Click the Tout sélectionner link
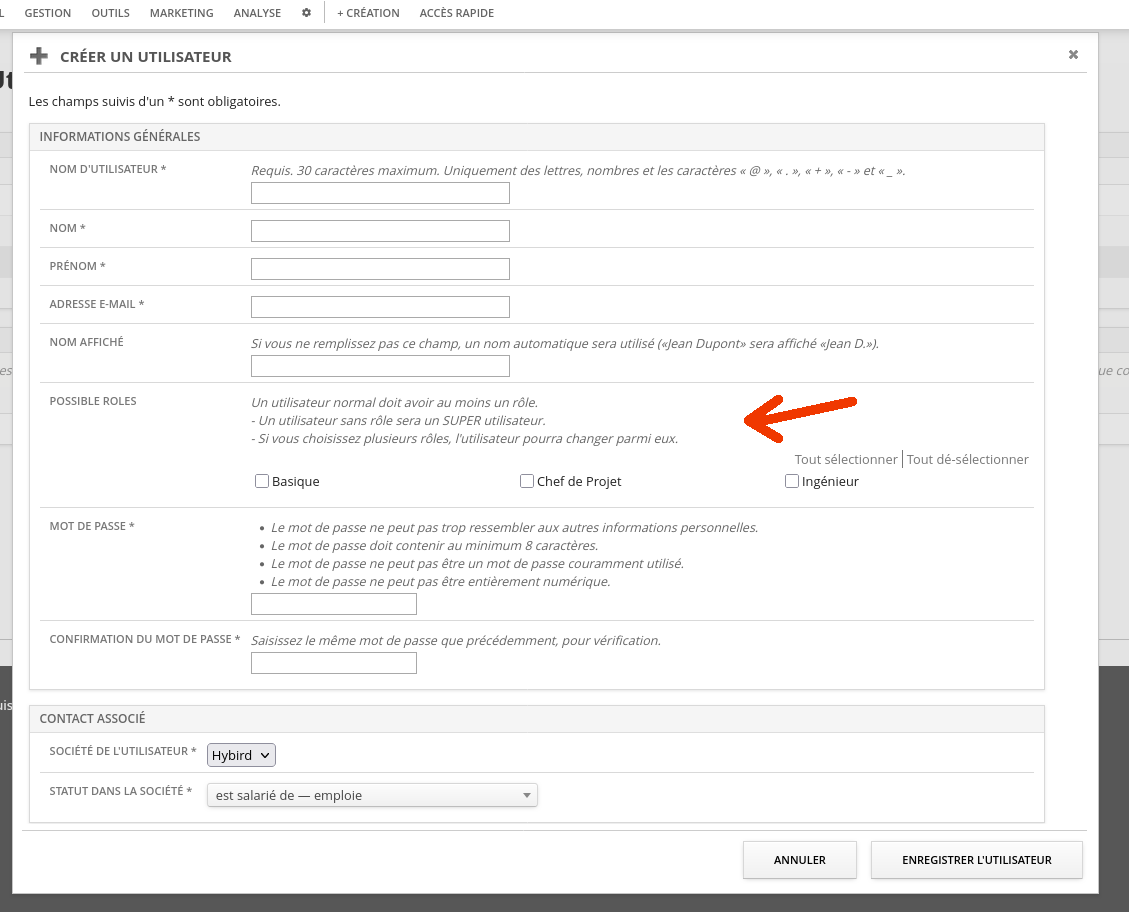This screenshot has height=912, width=1129. [x=845, y=459]
